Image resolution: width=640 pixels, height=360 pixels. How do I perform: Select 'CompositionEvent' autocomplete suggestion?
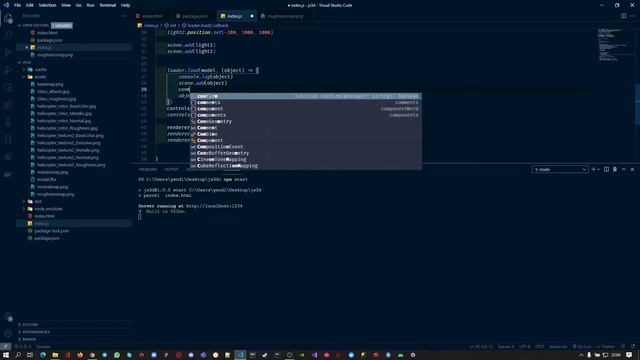(x=305, y=147)
